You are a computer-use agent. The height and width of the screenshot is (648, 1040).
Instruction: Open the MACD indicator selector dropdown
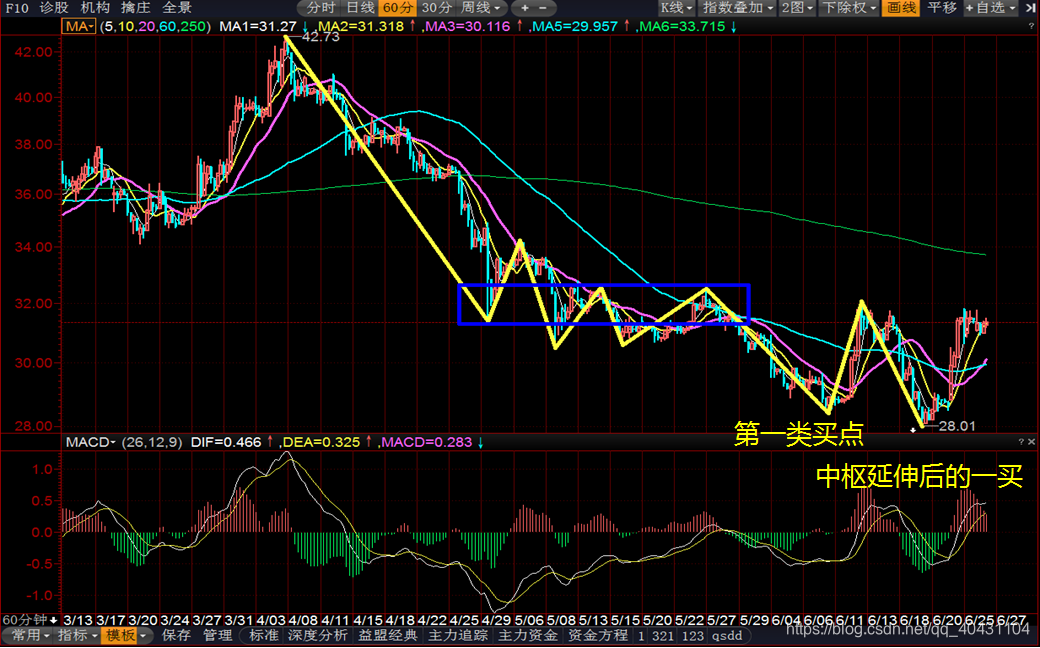pyautogui.click(x=90, y=442)
